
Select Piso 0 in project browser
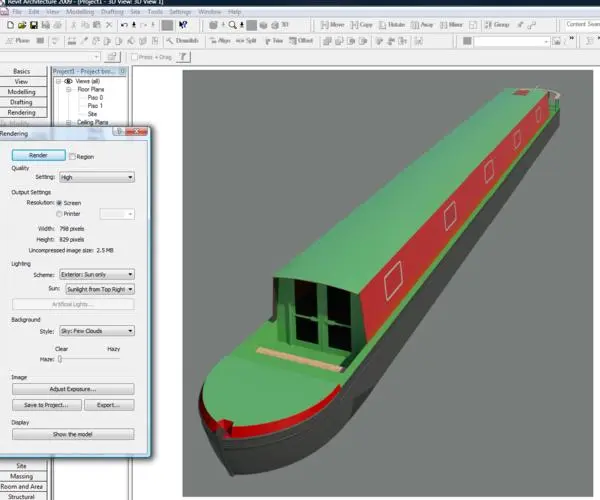pos(95,98)
